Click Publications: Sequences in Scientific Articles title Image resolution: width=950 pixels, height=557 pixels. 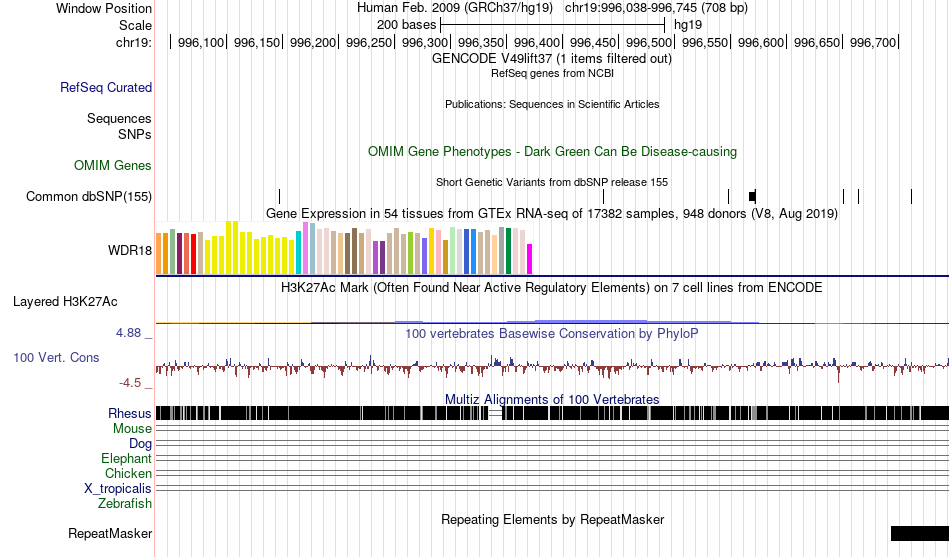click(x=552, y=104)
